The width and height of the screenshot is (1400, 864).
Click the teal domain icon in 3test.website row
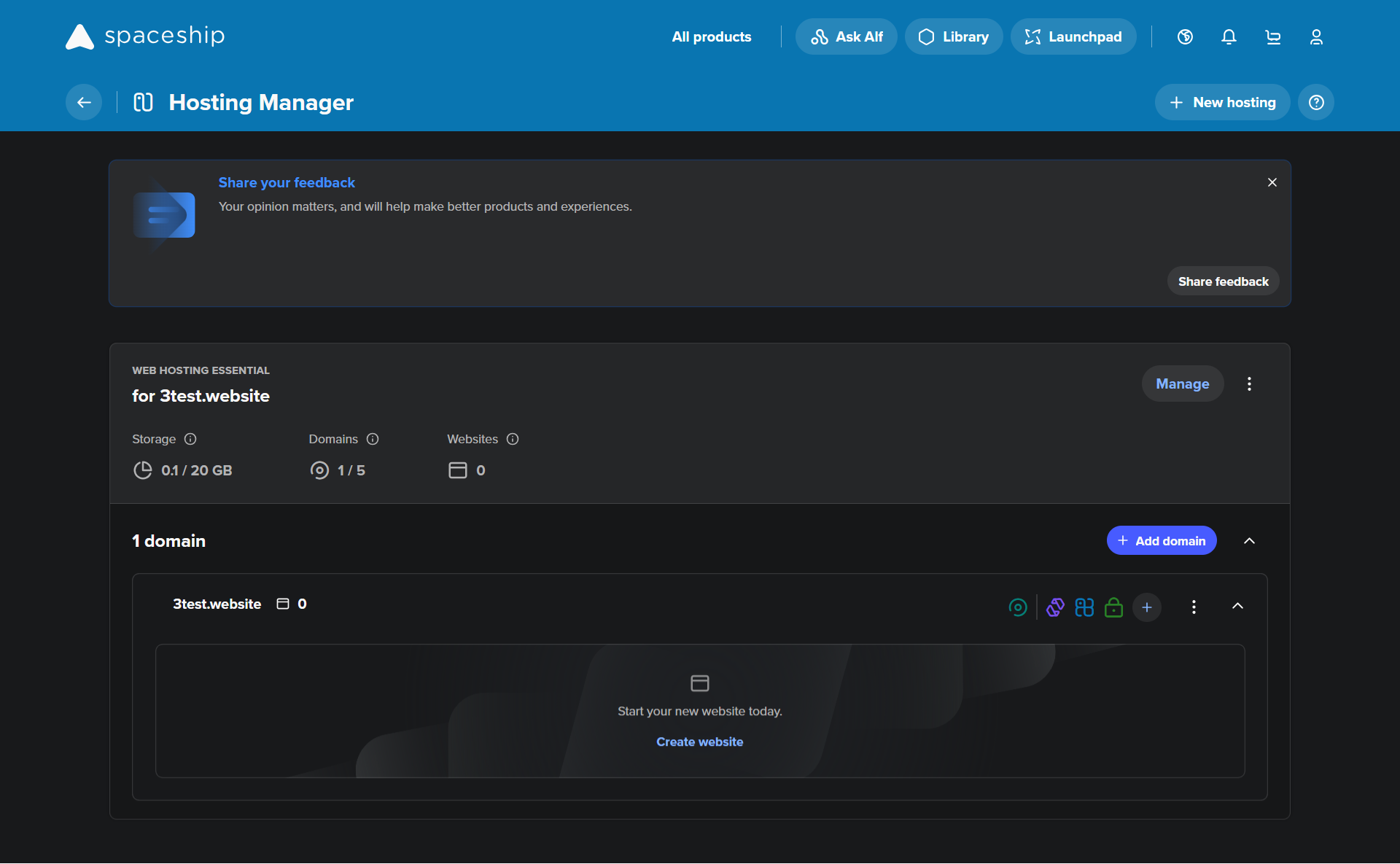[1018, 607]
